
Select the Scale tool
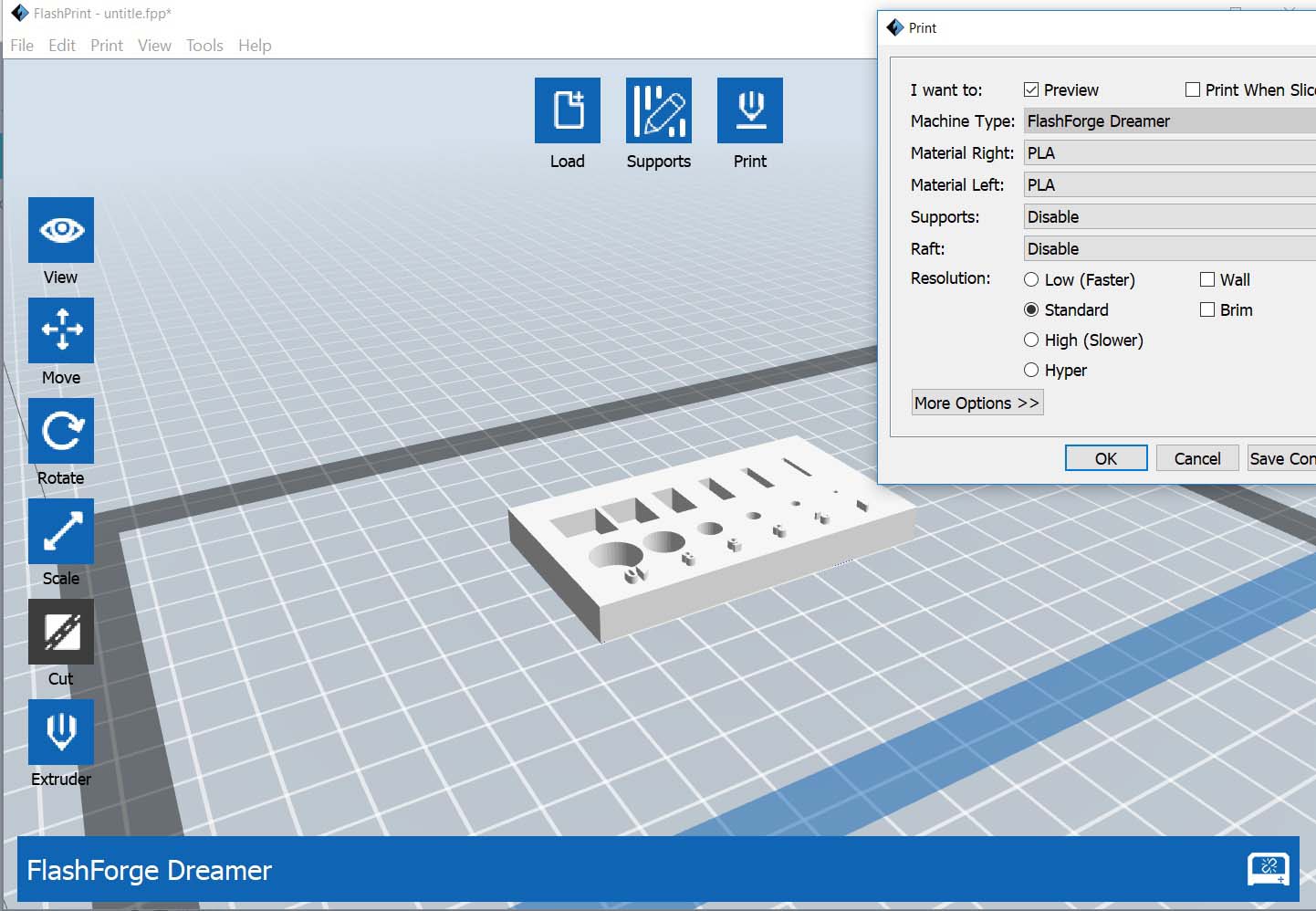pyautogui.click(x=61, y=531)
